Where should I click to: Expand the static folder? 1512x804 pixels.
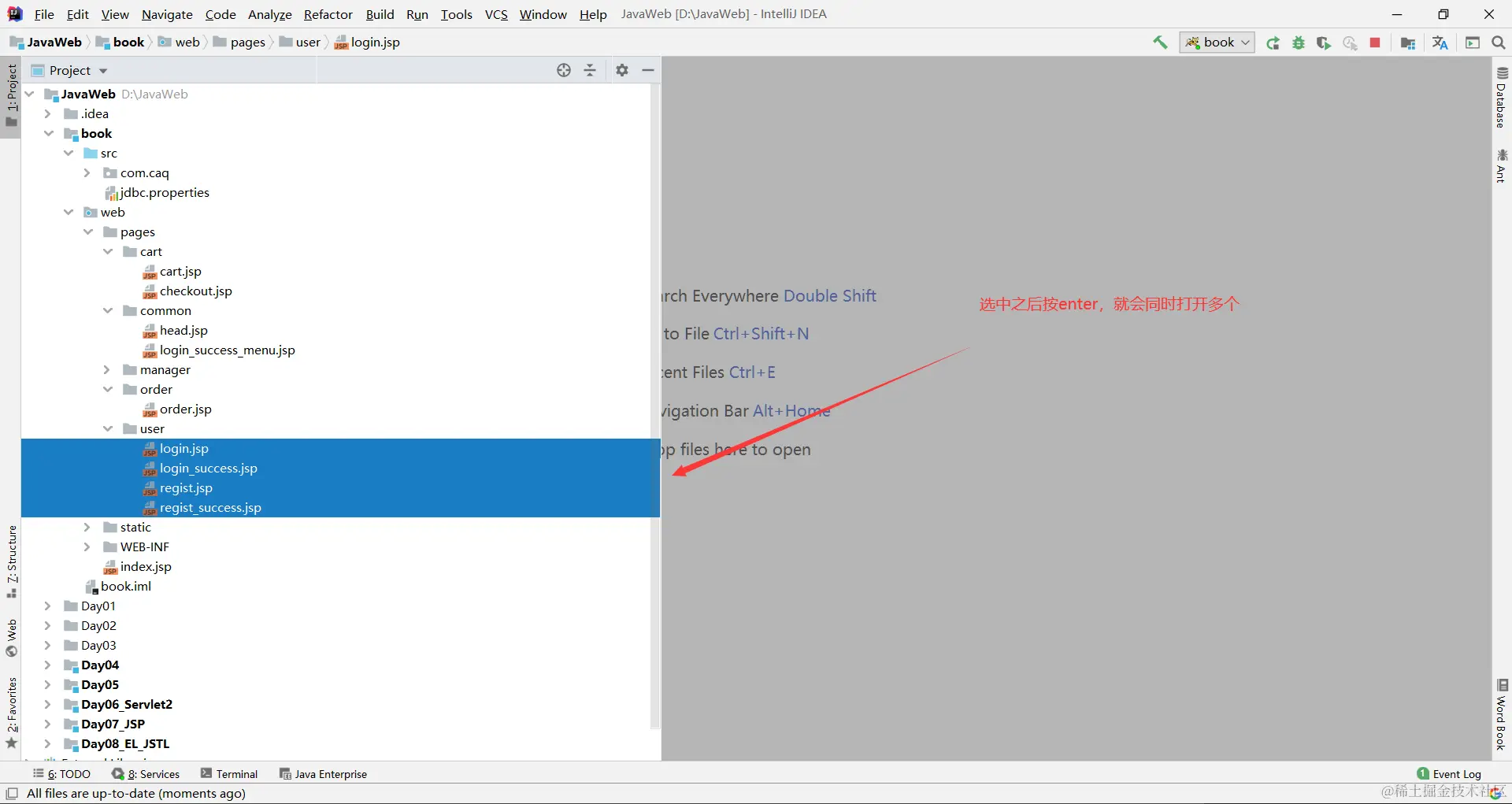[87, 527]
